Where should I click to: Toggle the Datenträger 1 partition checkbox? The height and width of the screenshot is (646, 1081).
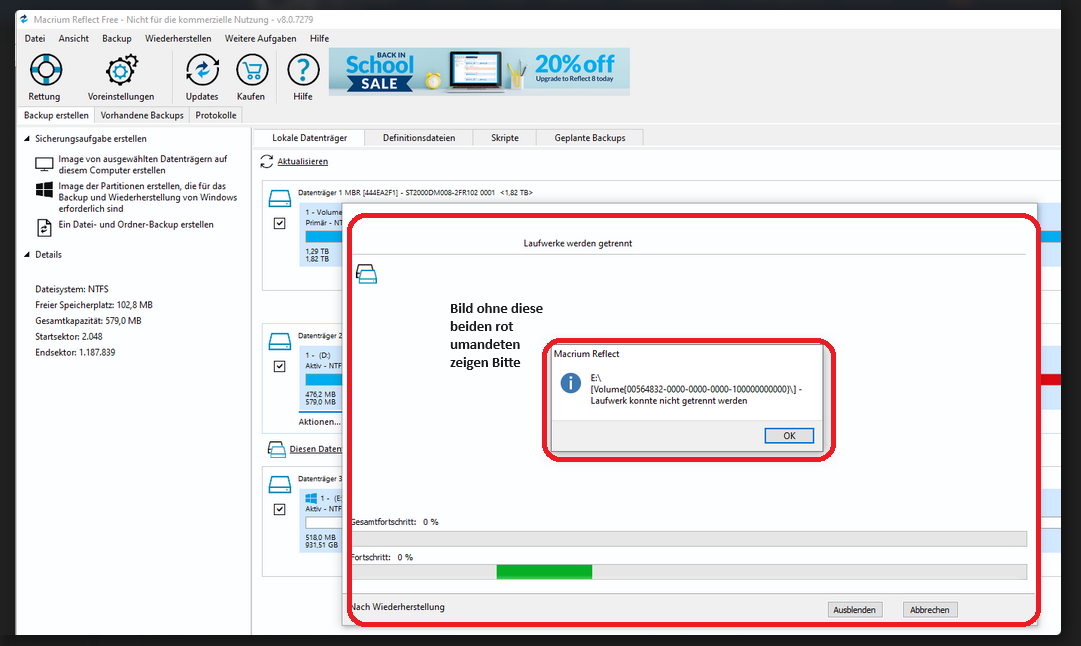point(279,223)
